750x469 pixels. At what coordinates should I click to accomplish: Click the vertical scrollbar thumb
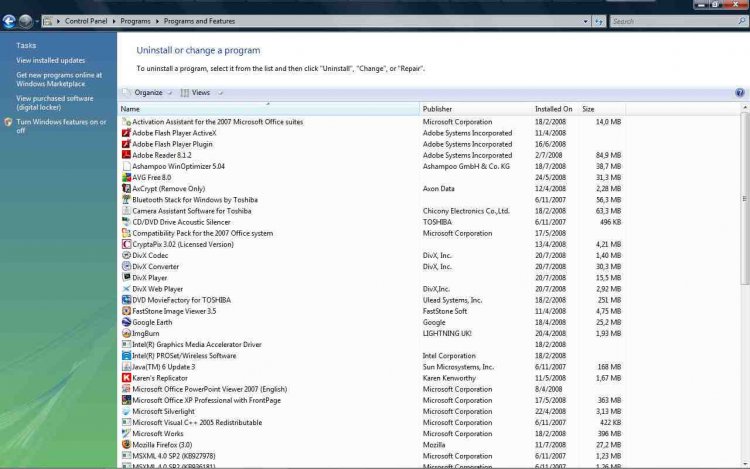(744, 199)
